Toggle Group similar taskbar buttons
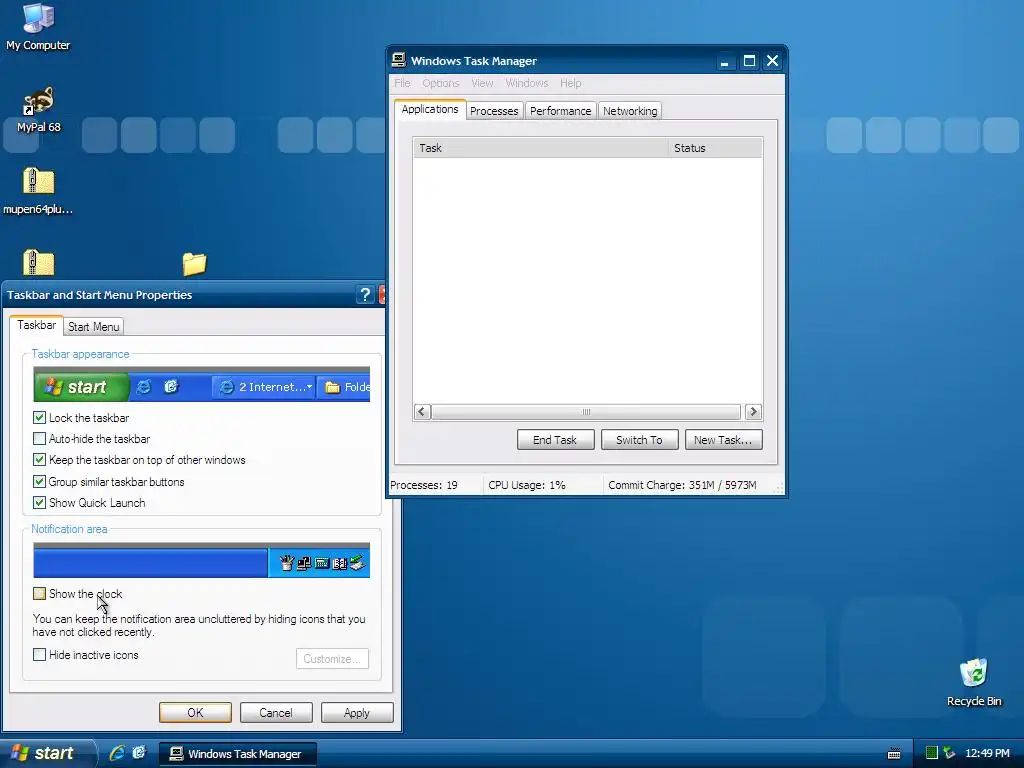The width and height of the screenshot is (1024, 768). [39, 481]
